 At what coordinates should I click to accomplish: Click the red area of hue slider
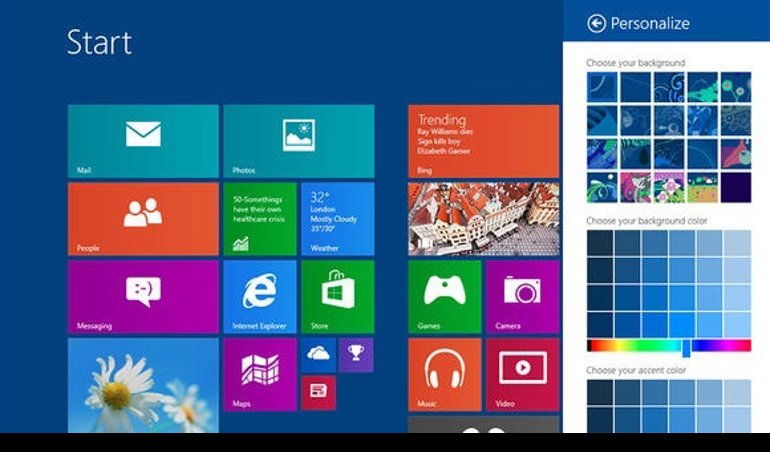click(596, 345)
